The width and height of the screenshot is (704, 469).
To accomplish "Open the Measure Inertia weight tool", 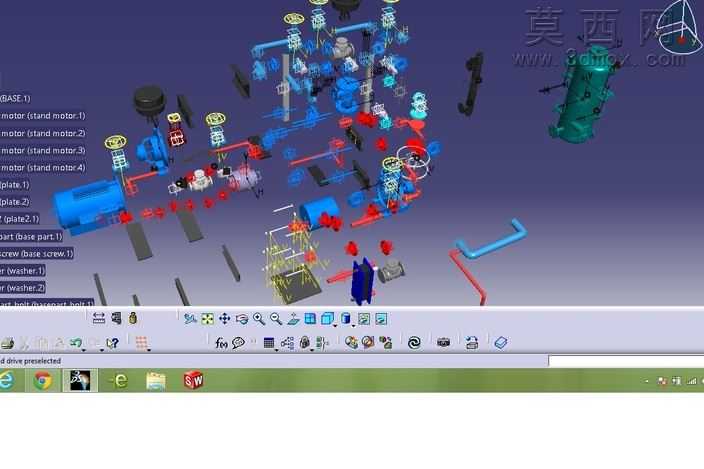I will [x=133, y=318].
